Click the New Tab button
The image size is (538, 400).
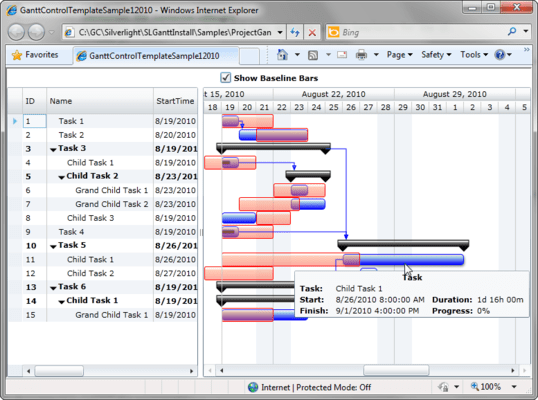tap(249, 56)
